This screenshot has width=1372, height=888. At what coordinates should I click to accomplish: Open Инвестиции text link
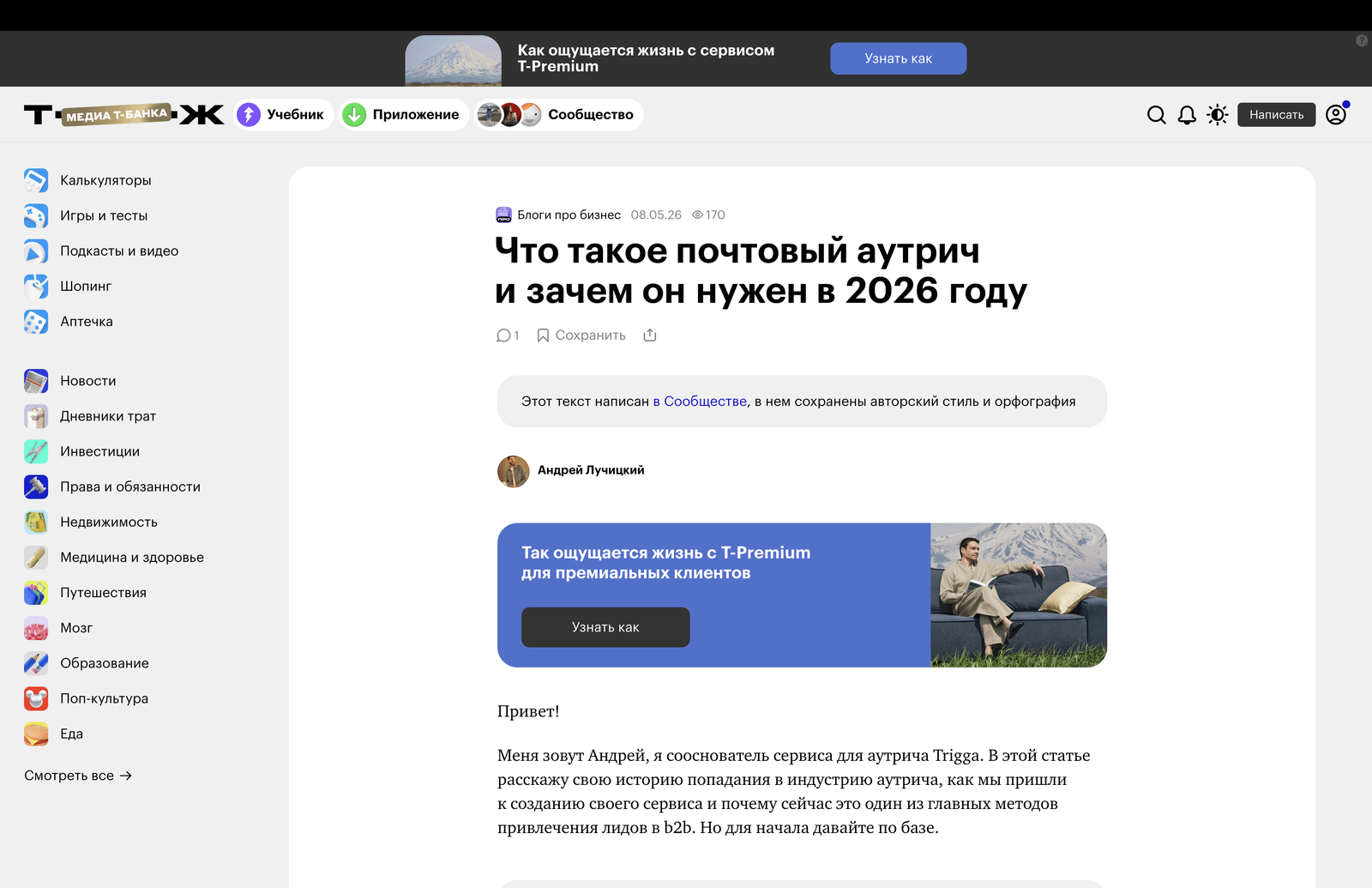[99, 451]
